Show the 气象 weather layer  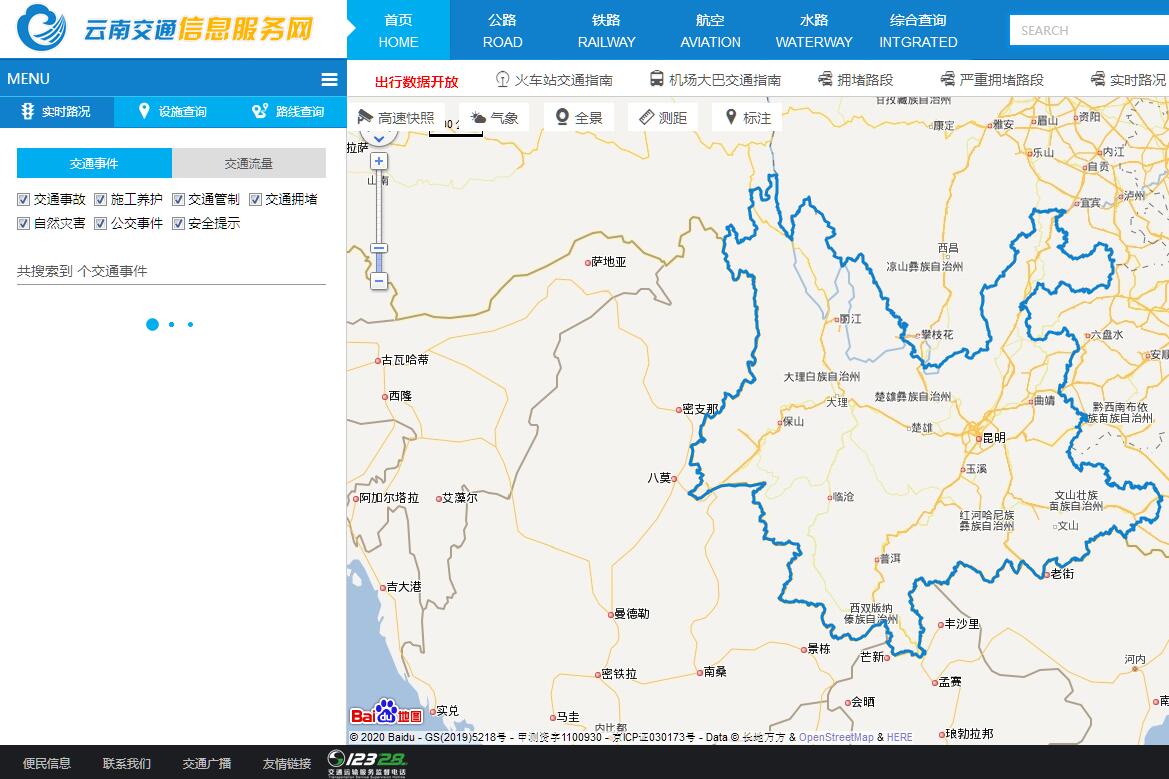(x=494, y=118)
